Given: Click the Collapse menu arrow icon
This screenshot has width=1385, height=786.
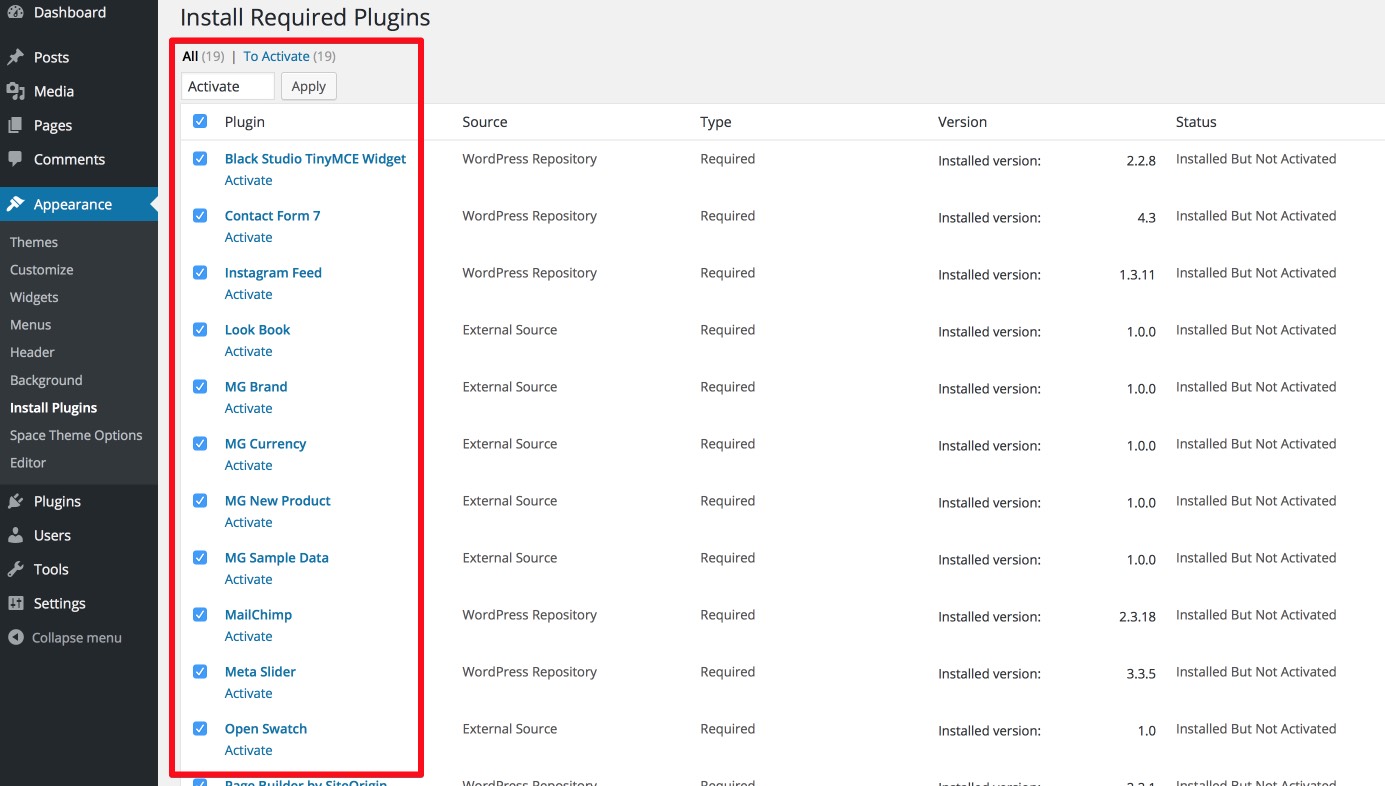Looking at the screenshot, I should click(x=16, y=637).
